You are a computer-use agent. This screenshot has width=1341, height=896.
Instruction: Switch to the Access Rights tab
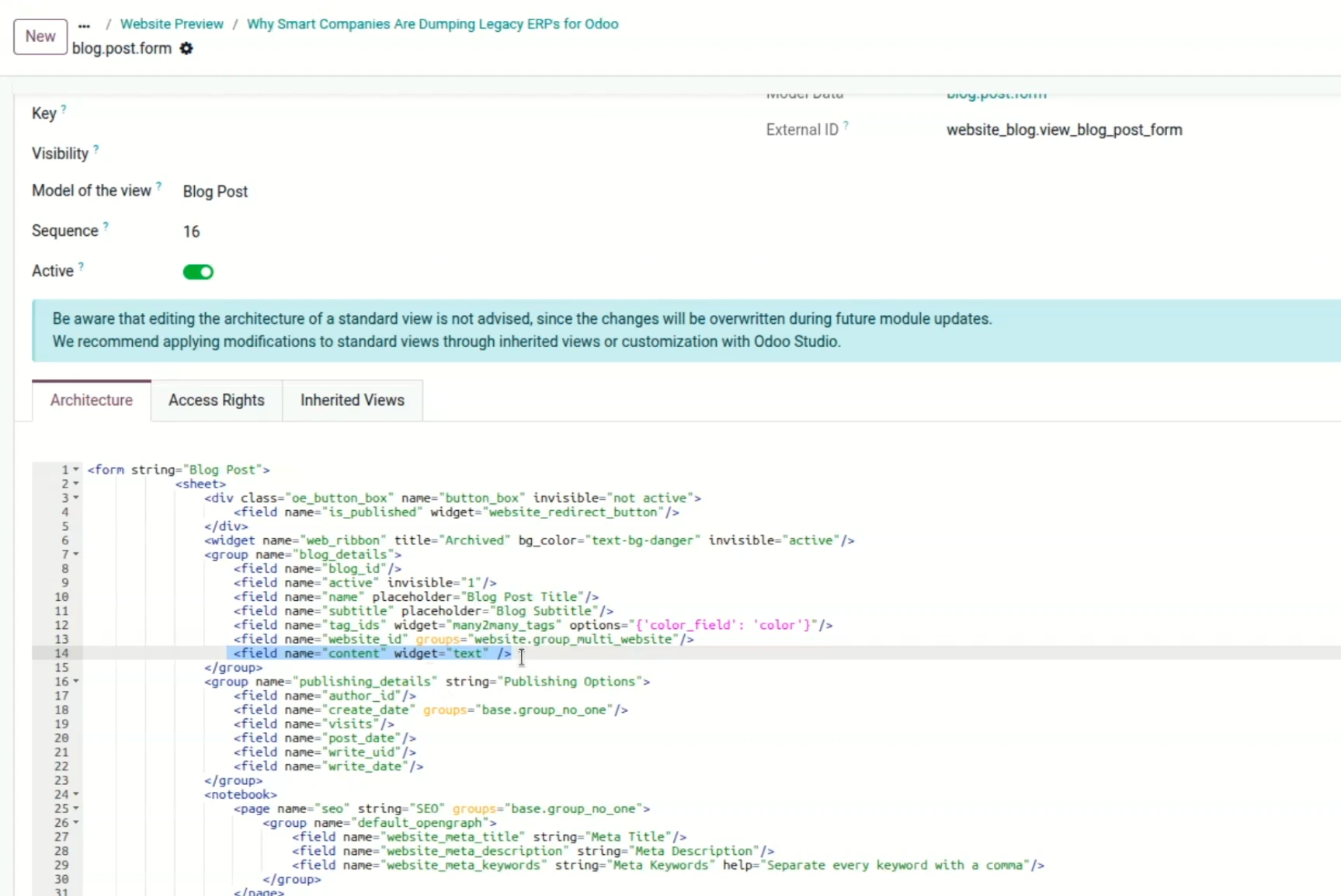(216, 400)
